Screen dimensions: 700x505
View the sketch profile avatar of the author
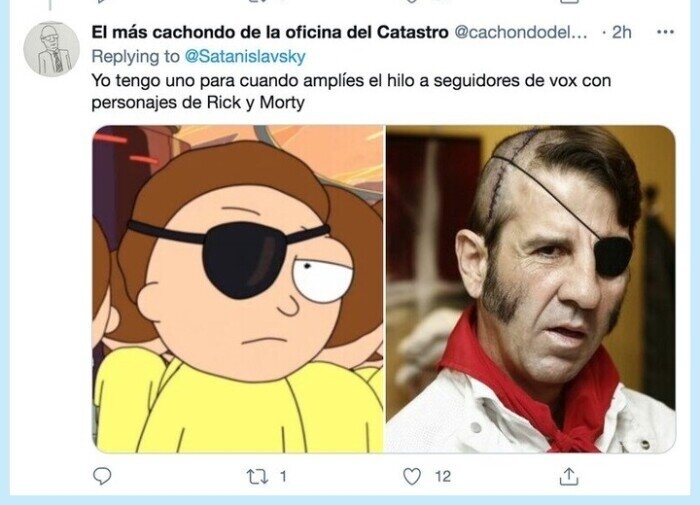coord(51,49)
